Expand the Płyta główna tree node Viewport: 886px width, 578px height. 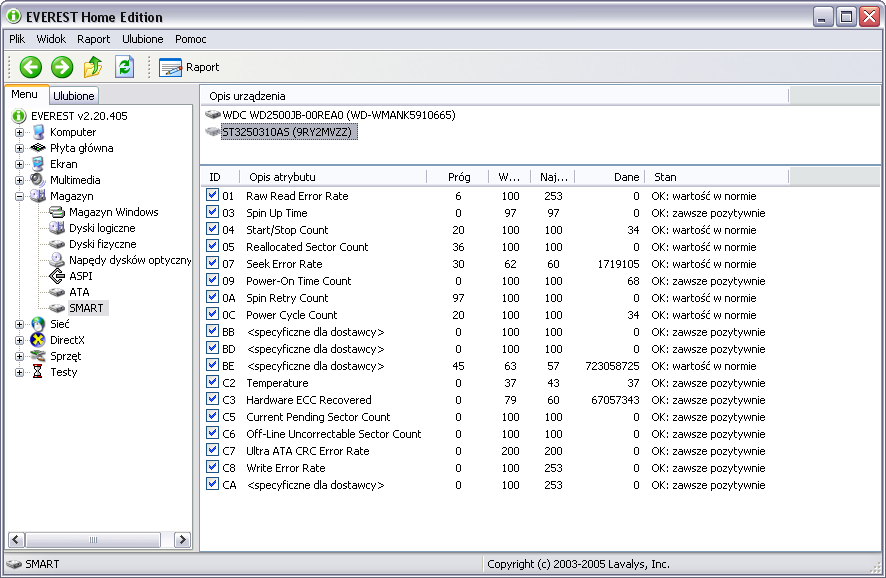19,148
